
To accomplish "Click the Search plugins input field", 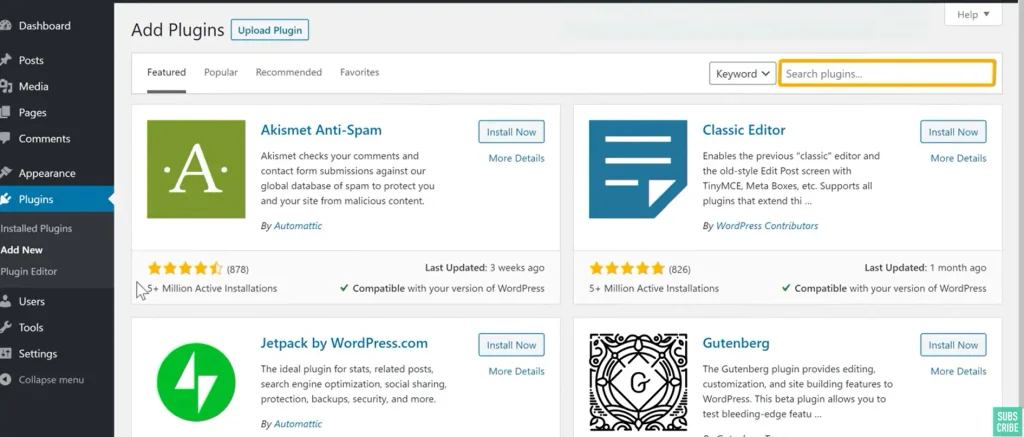I will (887, 74).
